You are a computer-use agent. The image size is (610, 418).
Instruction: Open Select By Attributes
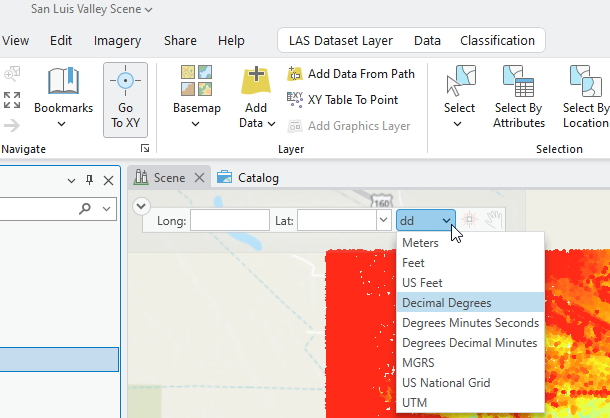tap(519, 97)
